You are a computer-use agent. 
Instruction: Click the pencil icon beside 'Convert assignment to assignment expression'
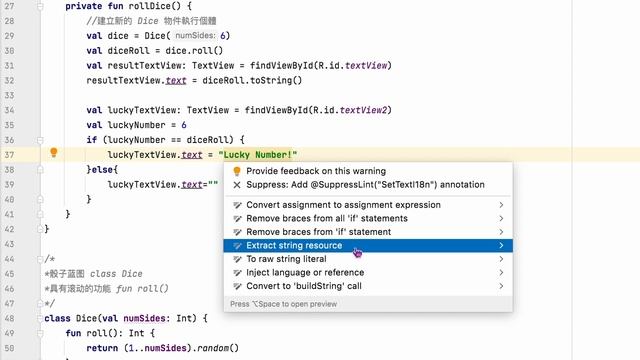tap(237, 205)
